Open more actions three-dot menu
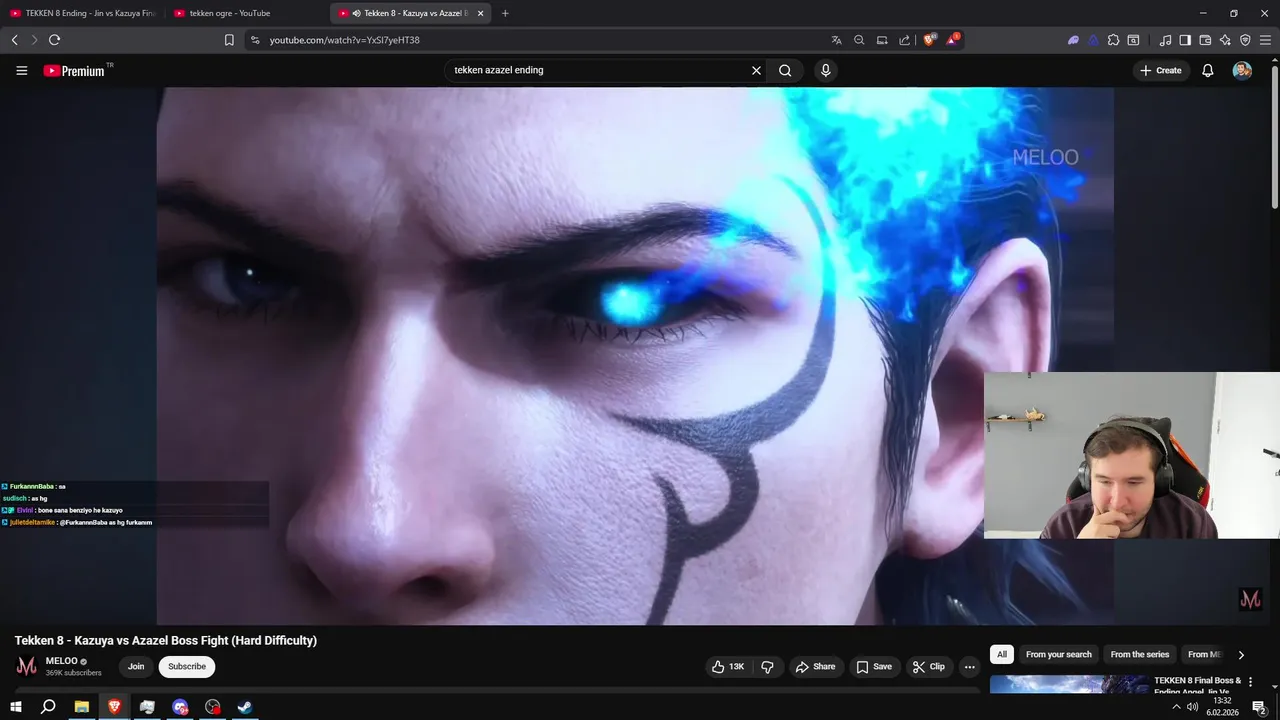Image resolution: width=1280 pixels, height=720 pixels. tap(969, 667)
